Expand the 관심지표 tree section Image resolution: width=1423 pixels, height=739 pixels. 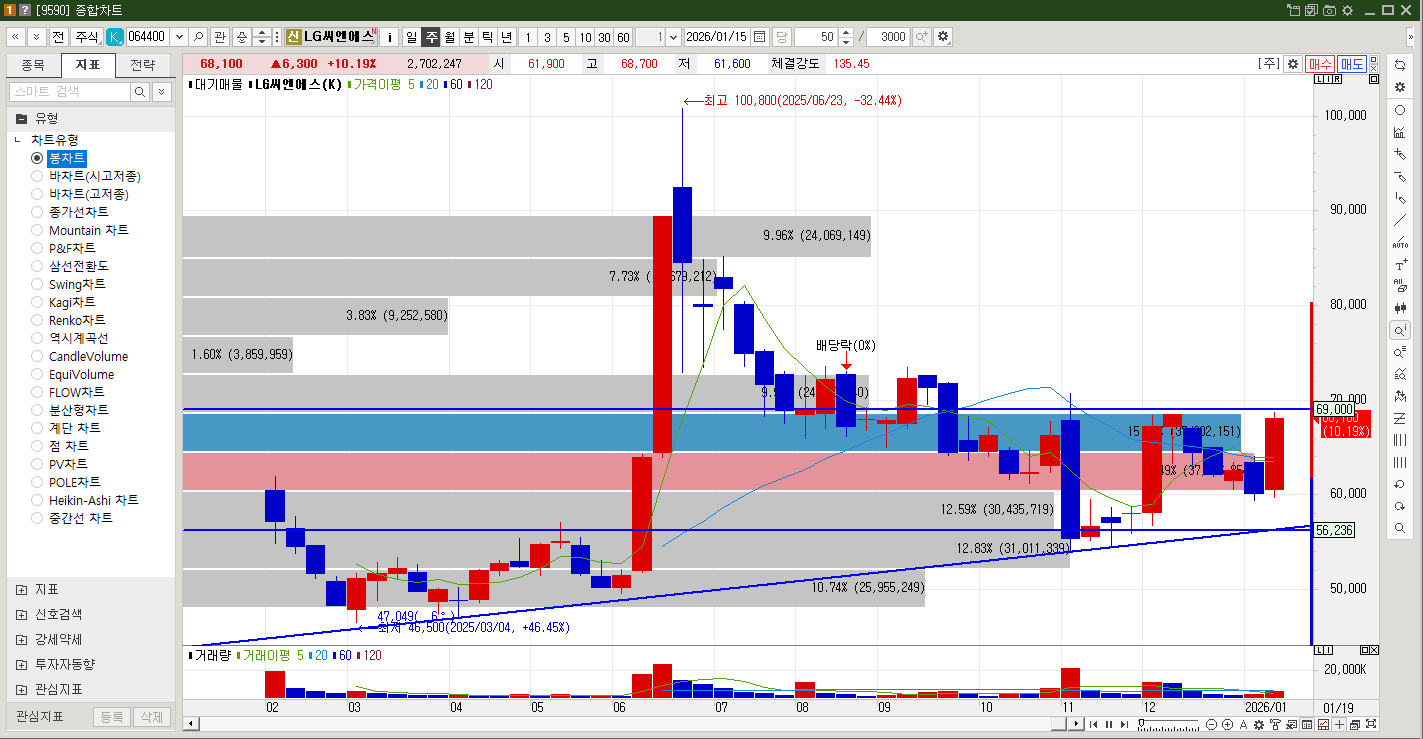pyautogui.click(x=22, y=690)
